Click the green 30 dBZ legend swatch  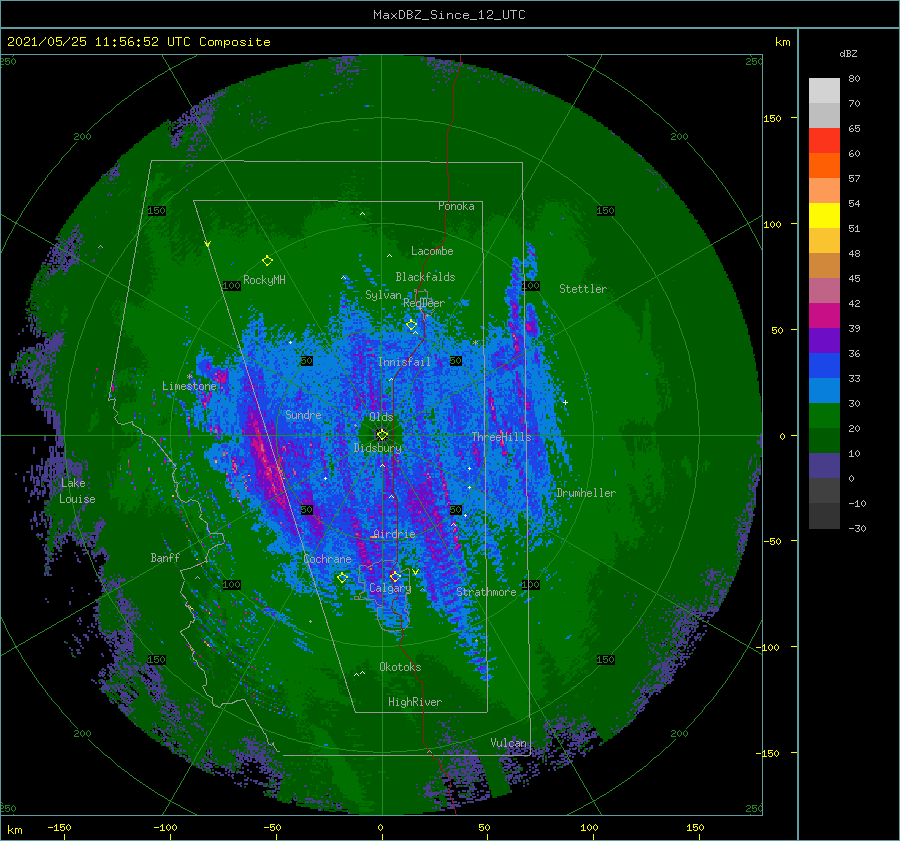[x=824, y=416]
